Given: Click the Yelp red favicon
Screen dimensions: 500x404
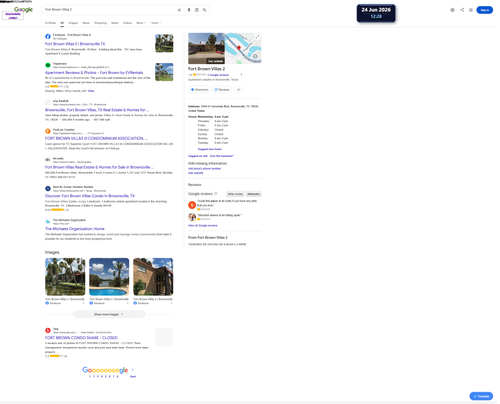Looking at the screenshot, I should click(x=48, y=330).
